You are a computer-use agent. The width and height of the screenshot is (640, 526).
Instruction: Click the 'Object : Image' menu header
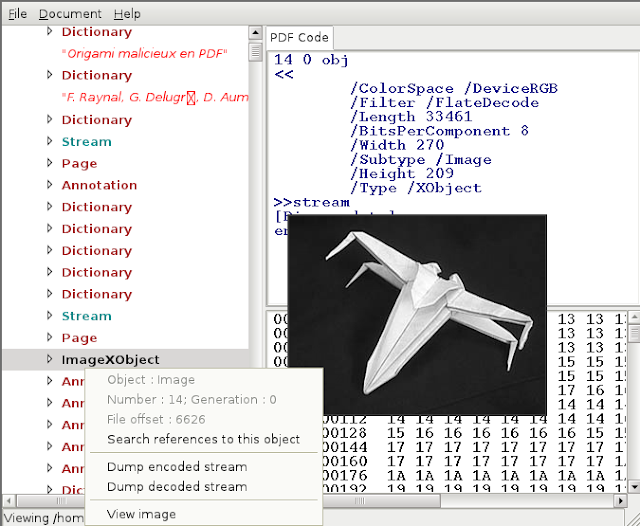coord(151,380)
